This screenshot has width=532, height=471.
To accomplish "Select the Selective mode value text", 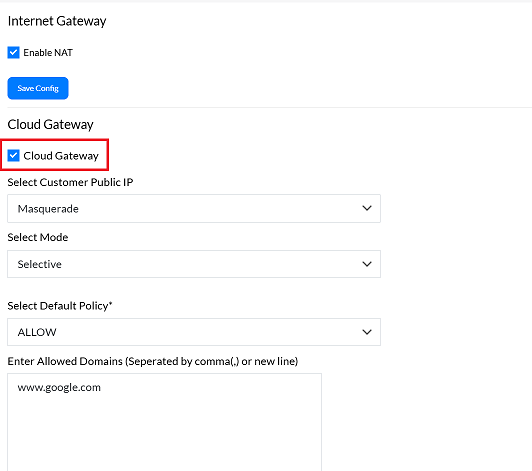I will click(x=39, y=264).
